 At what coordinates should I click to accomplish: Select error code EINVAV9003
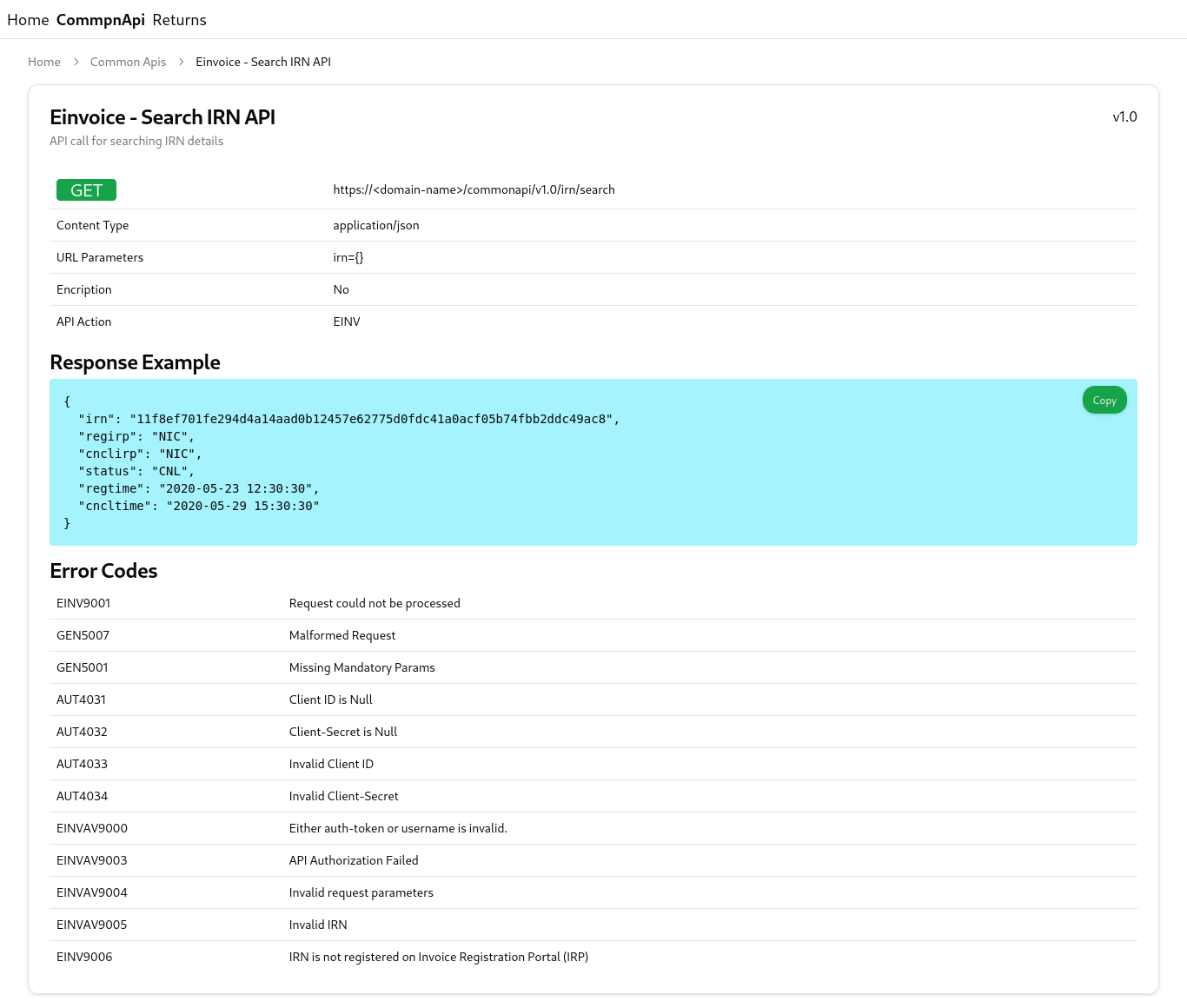tap(91, 860)
